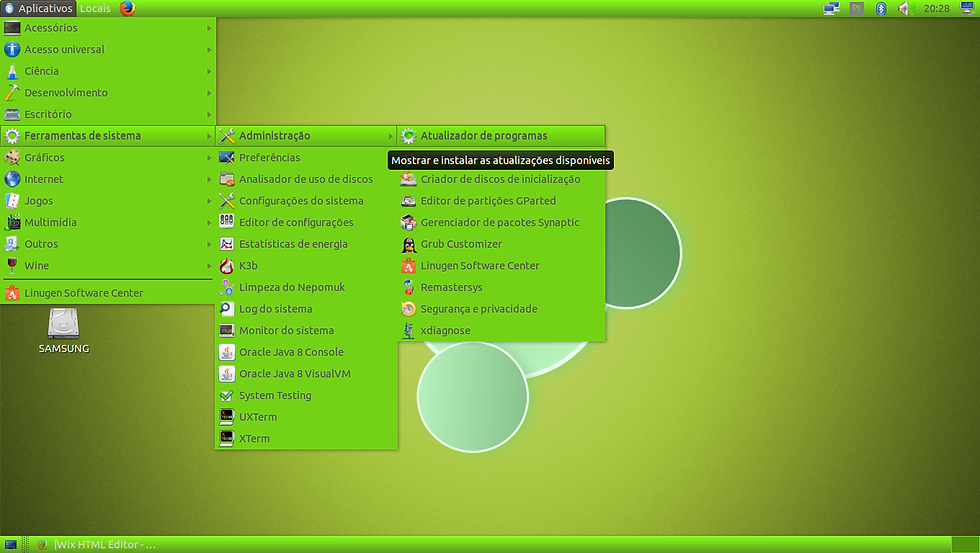The image size is (980, 553).
Task: Click the 20:28 clock in the panel
Action: point(936,8)
